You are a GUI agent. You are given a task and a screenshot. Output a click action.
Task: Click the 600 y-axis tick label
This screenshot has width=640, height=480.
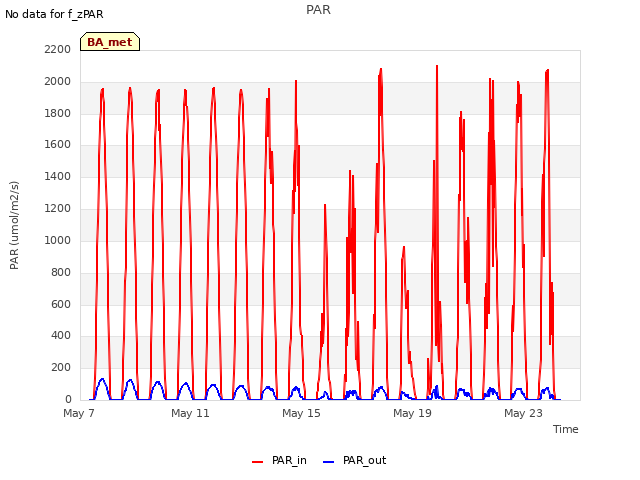pyautogui.click(x=61, y=304)
